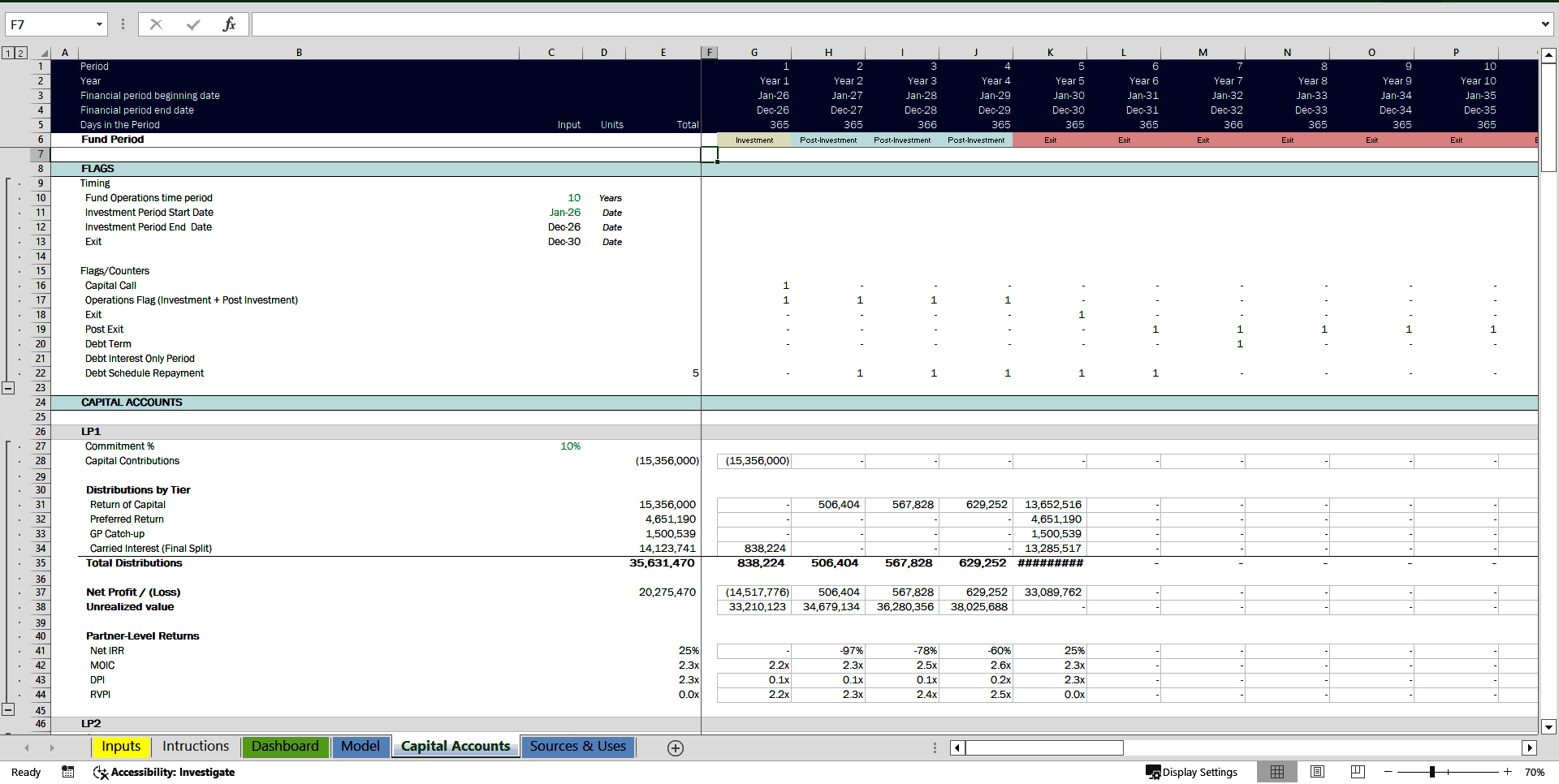
Task: Open the Dashboard sheet tab
Action: coord(285,747)
